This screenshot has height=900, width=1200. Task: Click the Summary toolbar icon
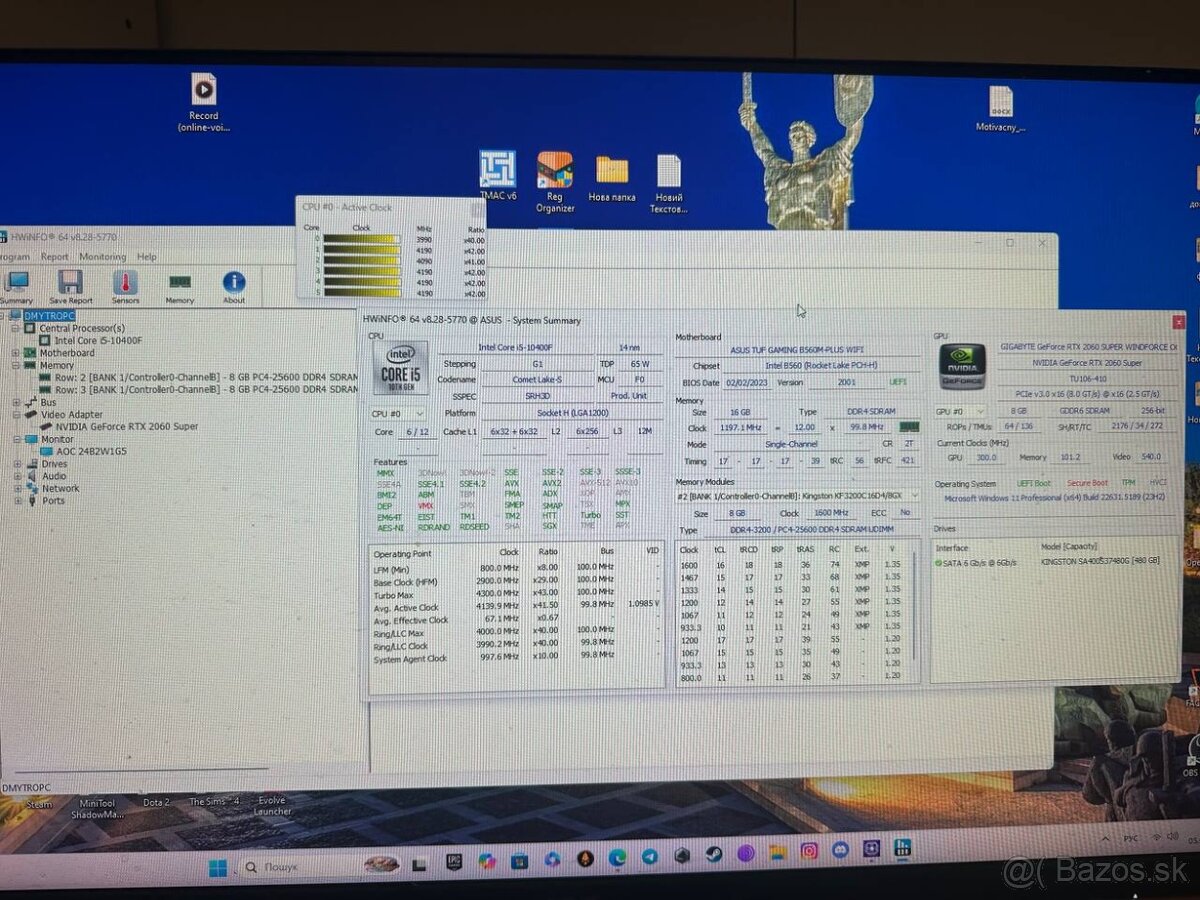(x=16, y=286)
